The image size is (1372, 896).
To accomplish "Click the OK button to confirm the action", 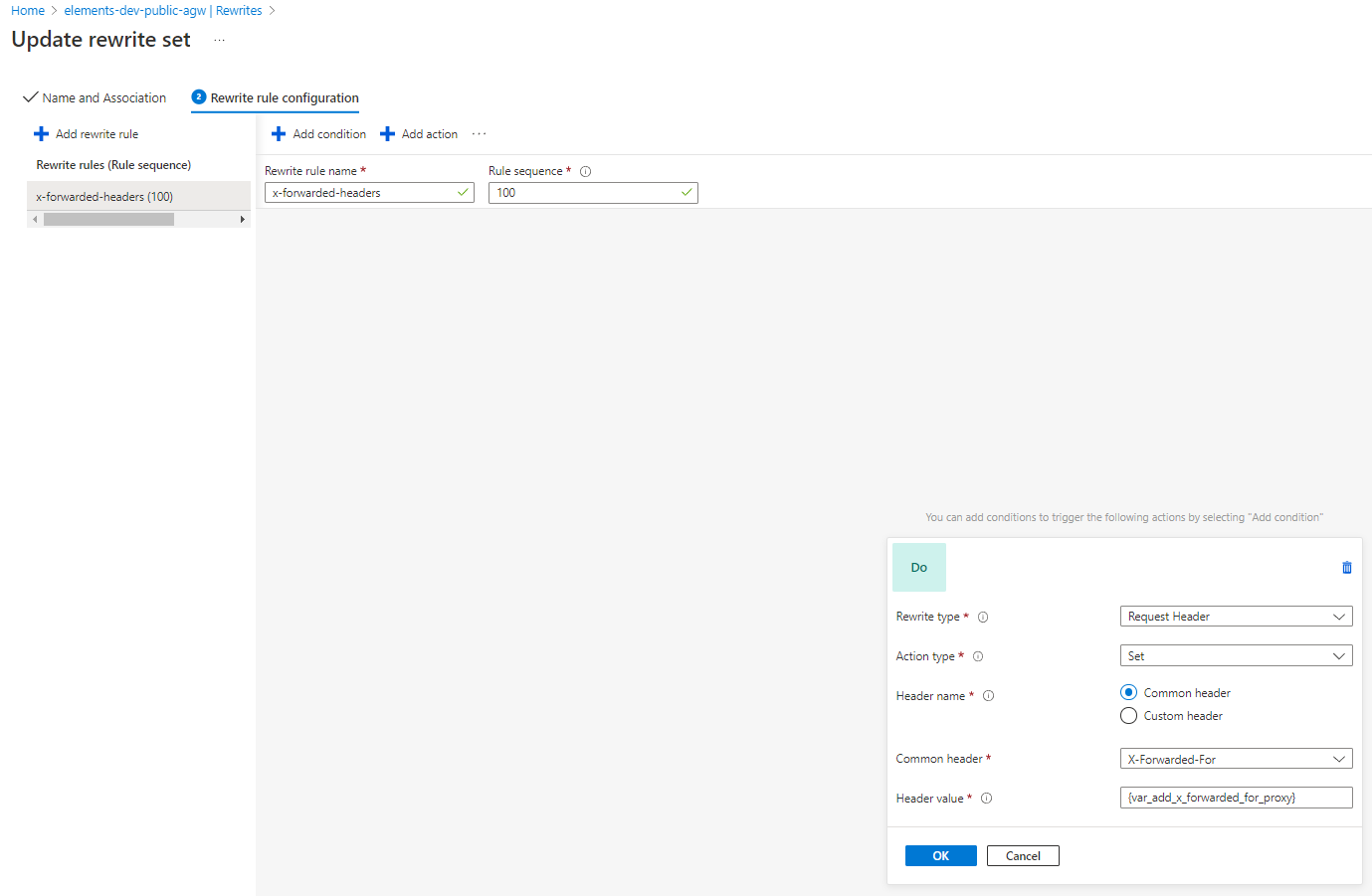I will (x=940, y=855).
